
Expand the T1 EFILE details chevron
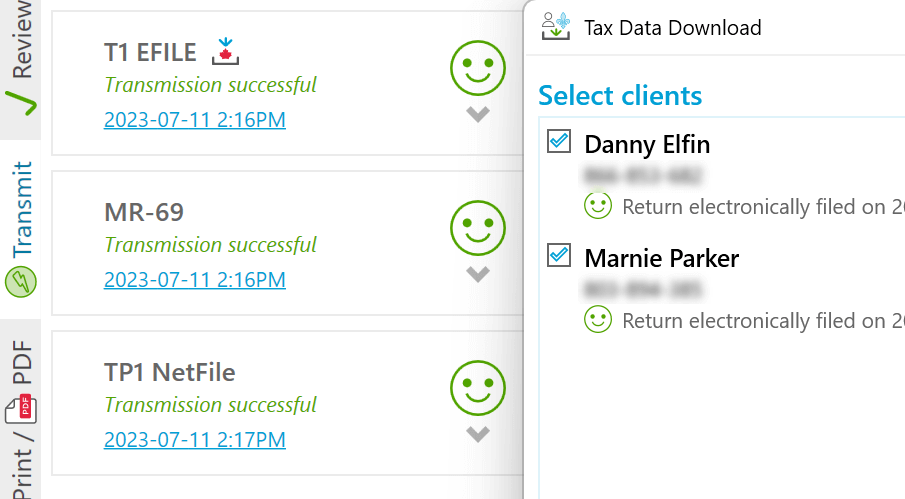point(478,114)
